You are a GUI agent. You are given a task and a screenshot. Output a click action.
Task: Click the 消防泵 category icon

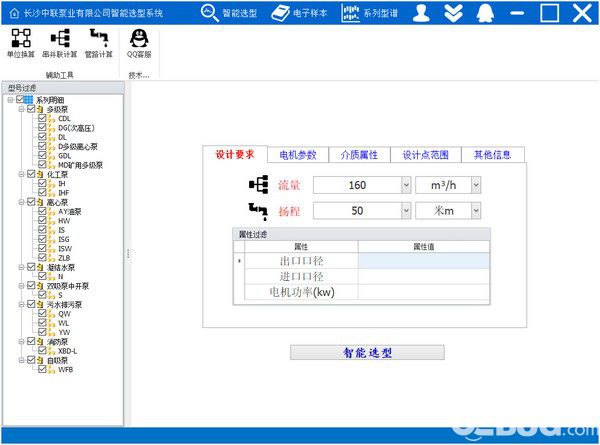tap(41, 341)
